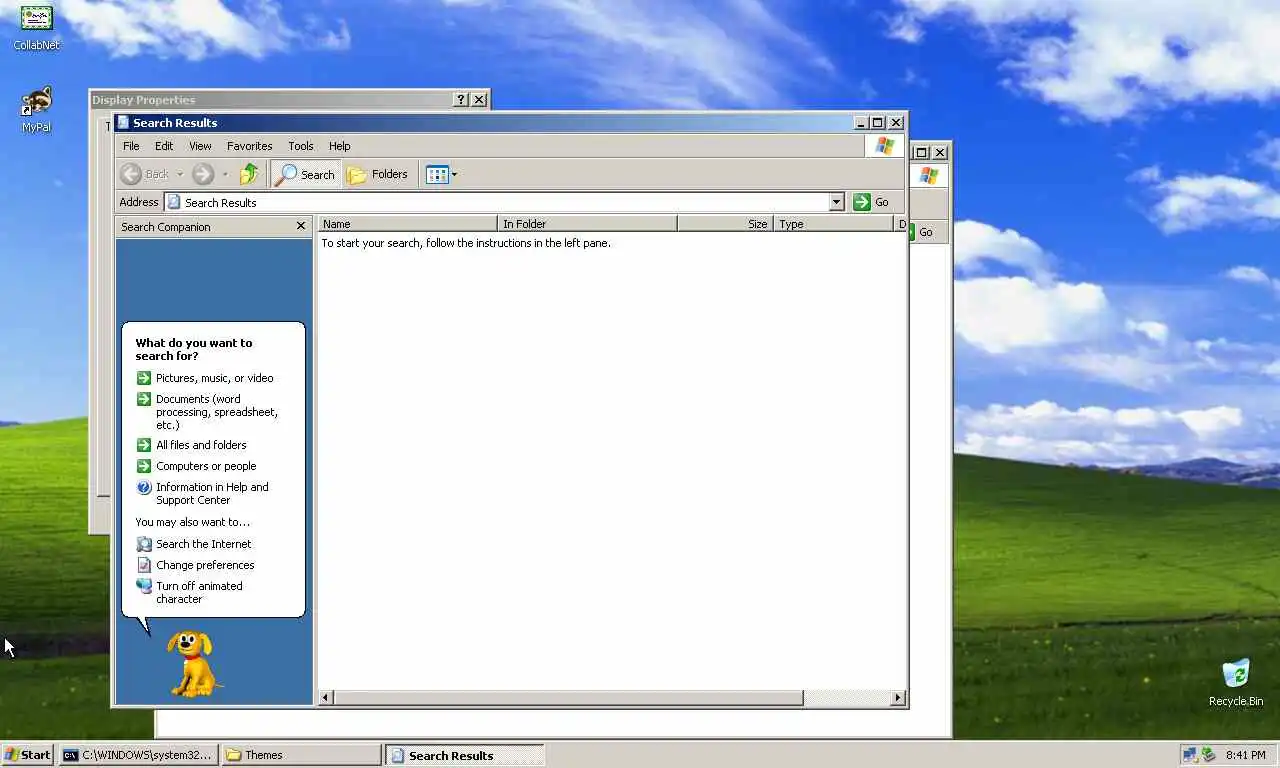Open the CollabNet desktop icon
1280x768 pixels.
(37, 28)
